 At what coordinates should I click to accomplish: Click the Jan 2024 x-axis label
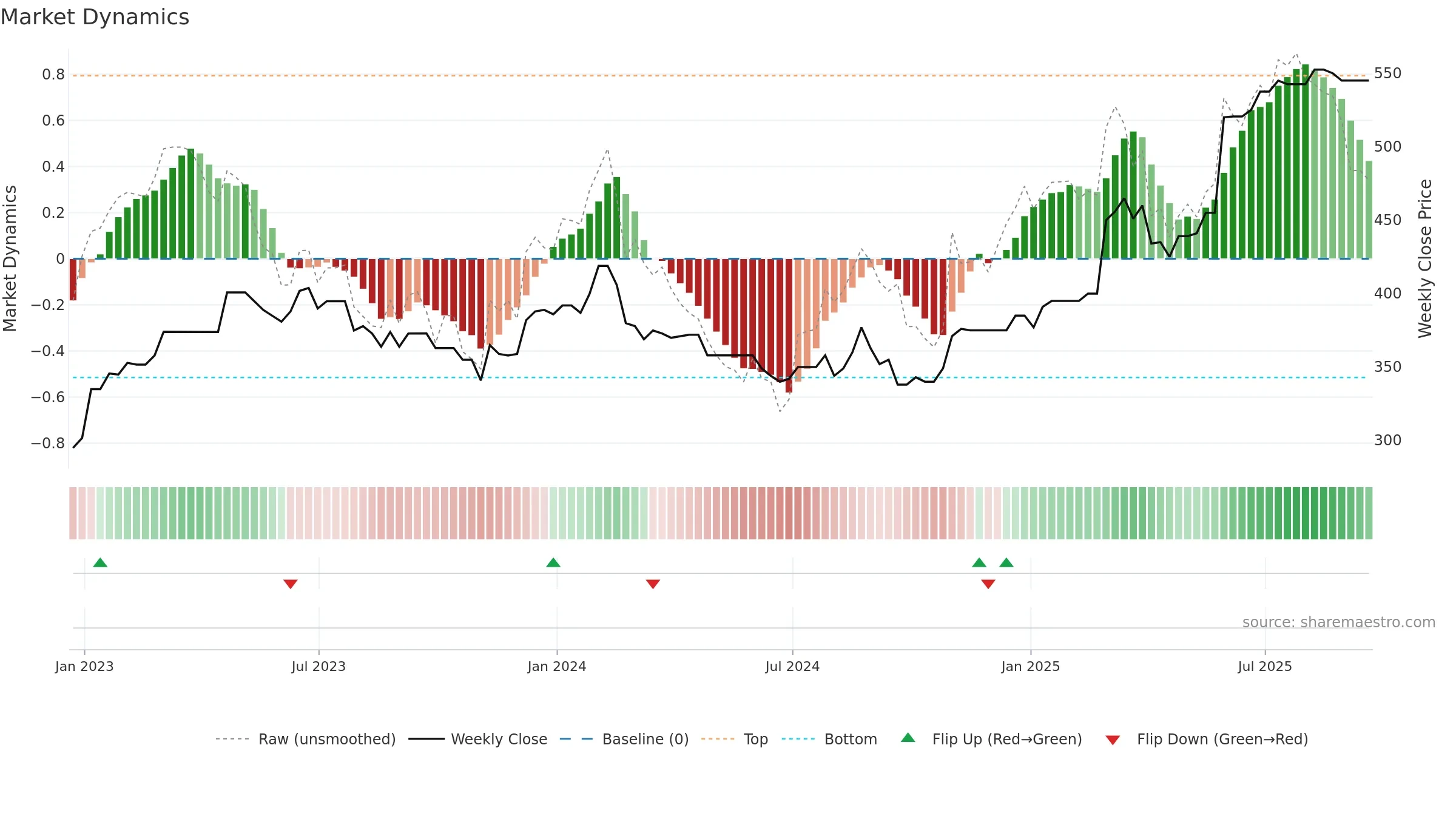[x=557, y=666]
